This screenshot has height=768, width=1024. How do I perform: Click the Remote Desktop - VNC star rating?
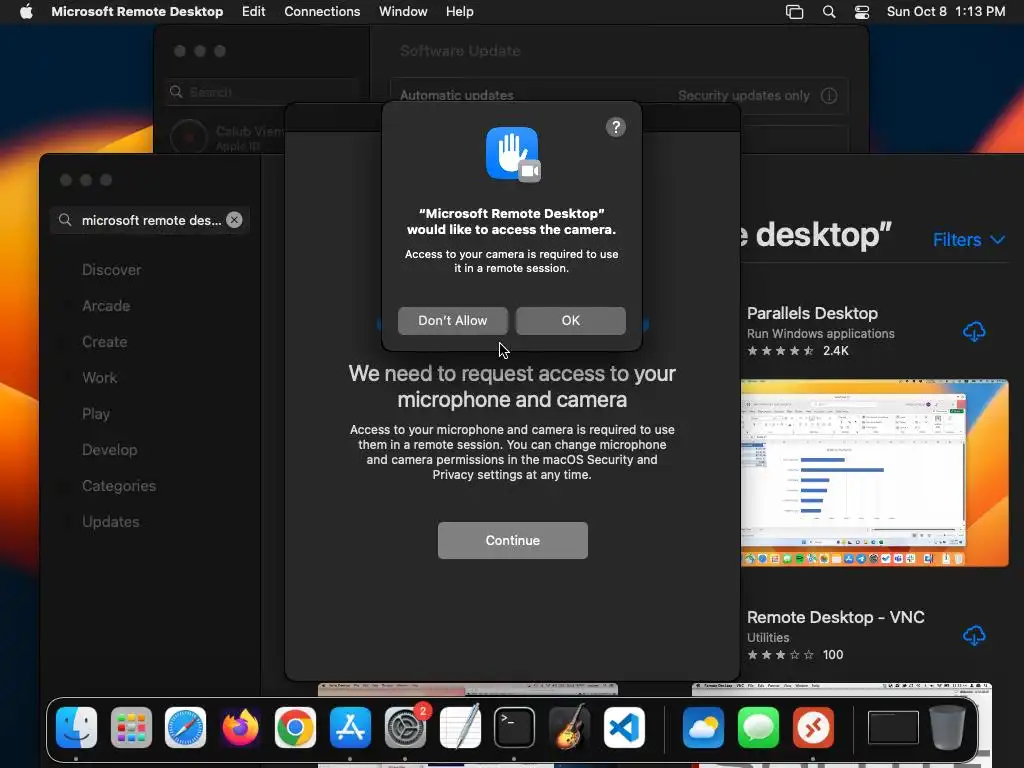[780, 654]
